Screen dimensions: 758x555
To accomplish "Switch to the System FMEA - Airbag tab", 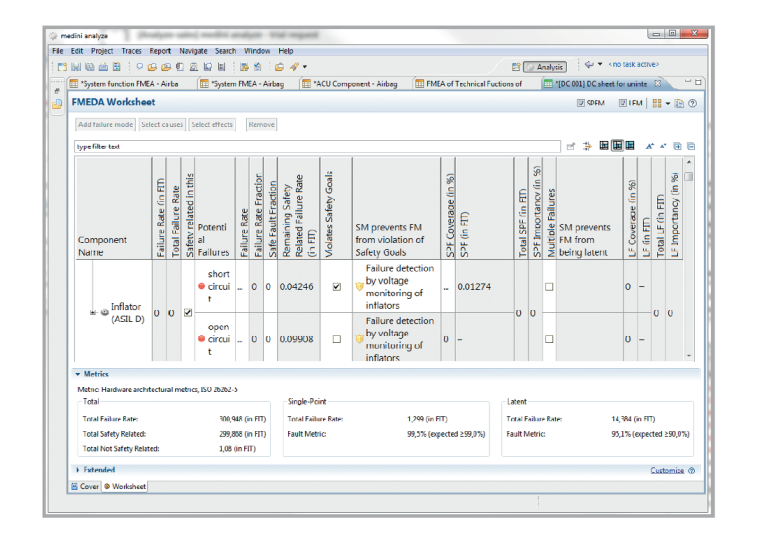I will coord(242,84).
